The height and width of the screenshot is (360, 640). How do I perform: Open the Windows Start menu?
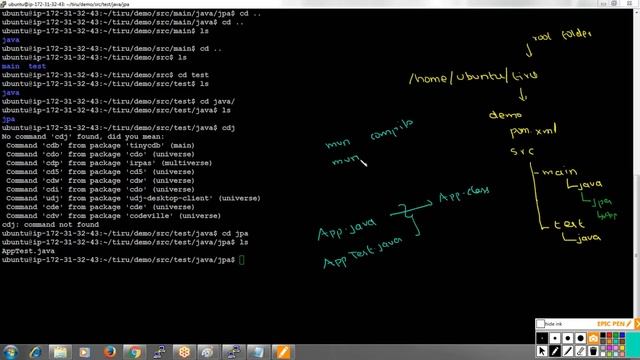click(10, 352)
